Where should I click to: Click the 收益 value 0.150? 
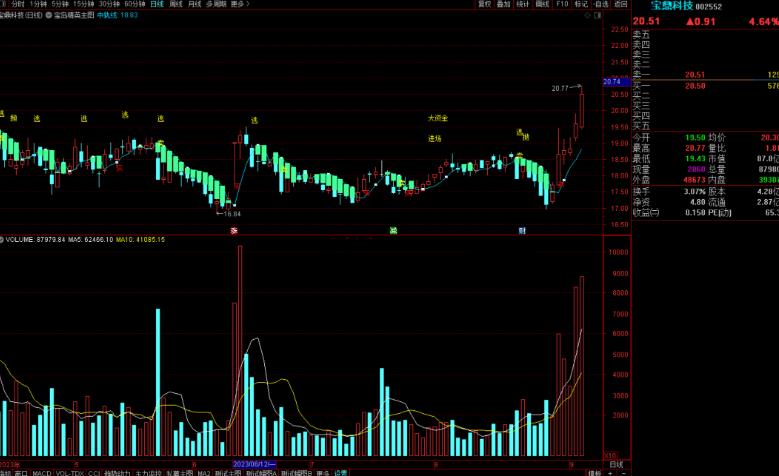click(x=695, y=213)
